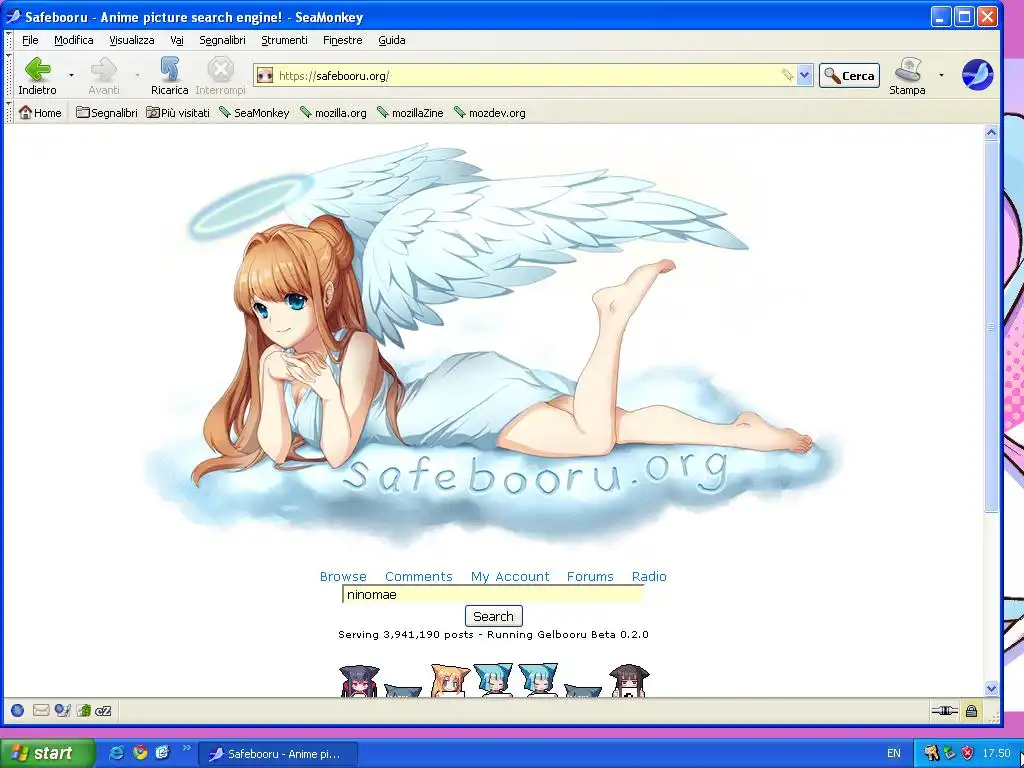1024x768 pixels.
Task: Click the Avanti forward arrow button
Action: click(x=104, y=76)
